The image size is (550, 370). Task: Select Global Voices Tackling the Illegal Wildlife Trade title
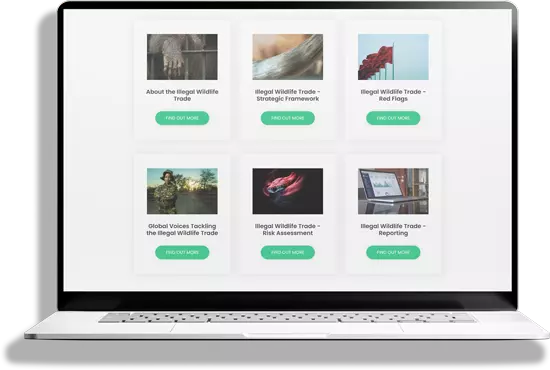[x=182, y=229]
